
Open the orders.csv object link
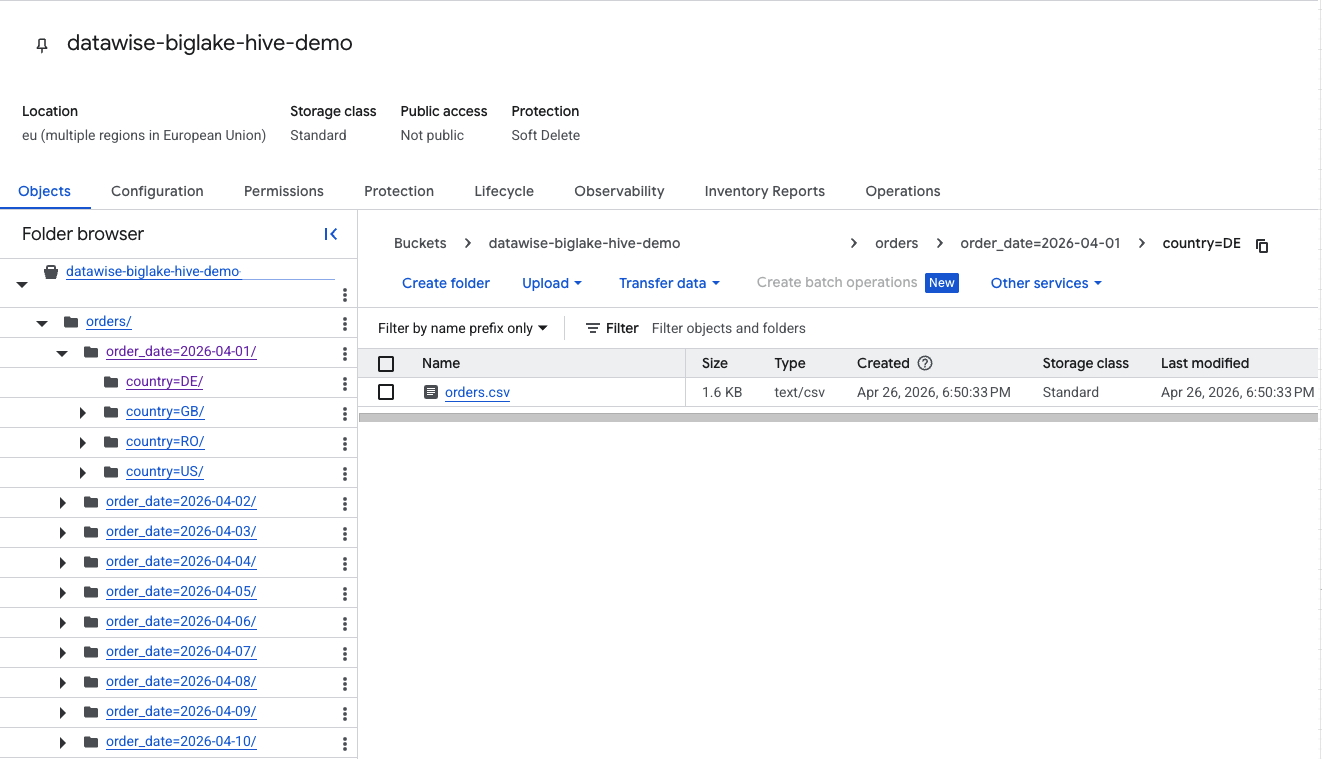477,393
